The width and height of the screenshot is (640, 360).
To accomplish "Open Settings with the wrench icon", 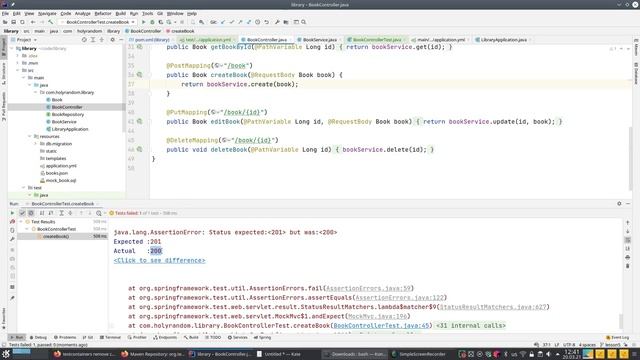I will click(x=277, y=22).
